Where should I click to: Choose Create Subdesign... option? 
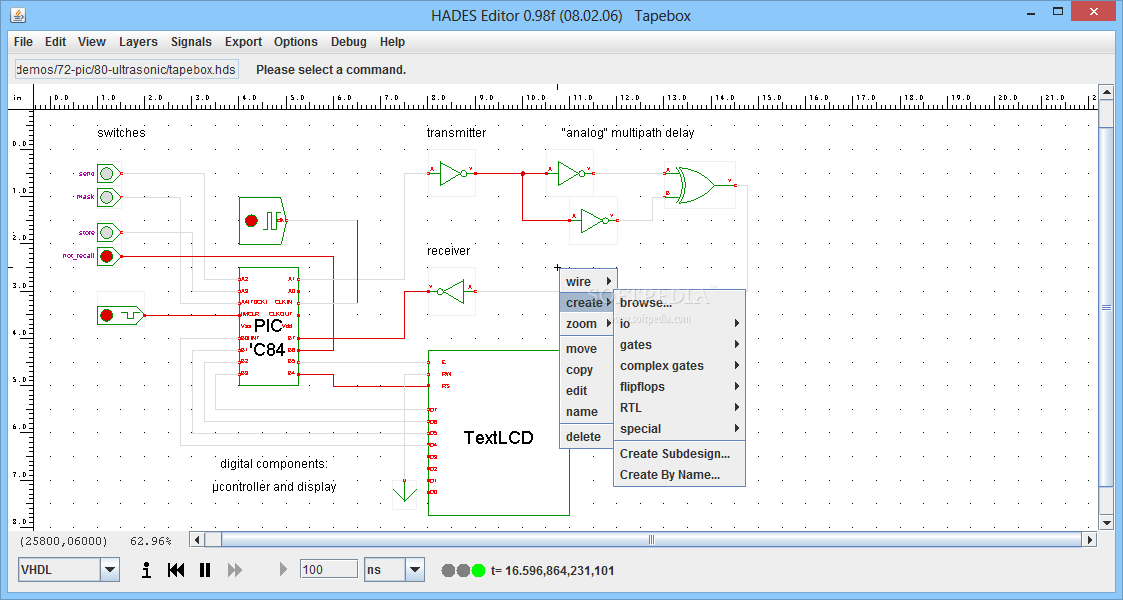(x=679, y=454)
